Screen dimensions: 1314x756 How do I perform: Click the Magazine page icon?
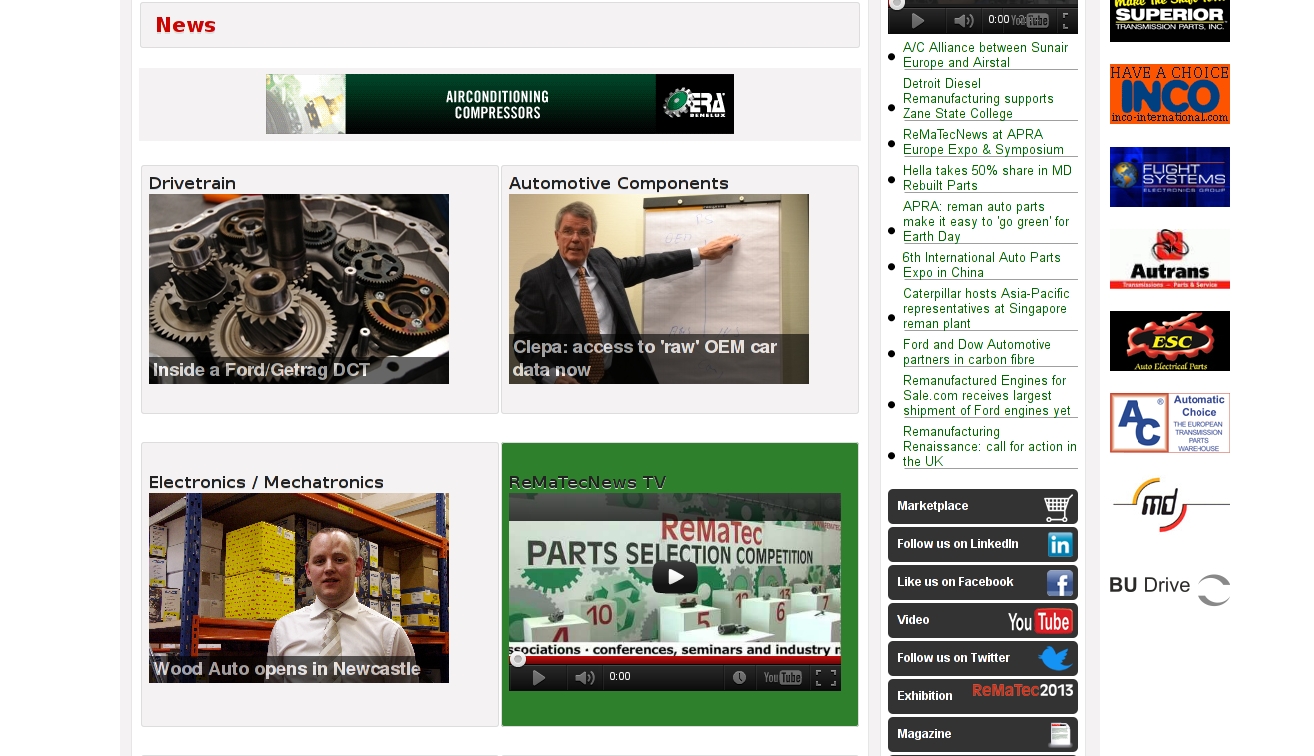point(1060,735)
